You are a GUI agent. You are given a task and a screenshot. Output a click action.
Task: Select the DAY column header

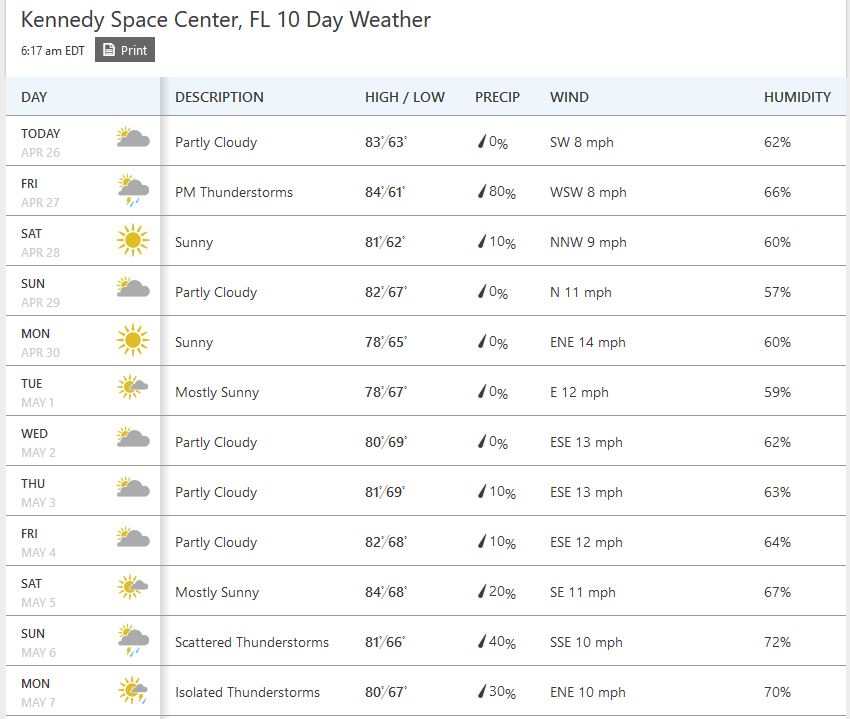pos(34,97)
